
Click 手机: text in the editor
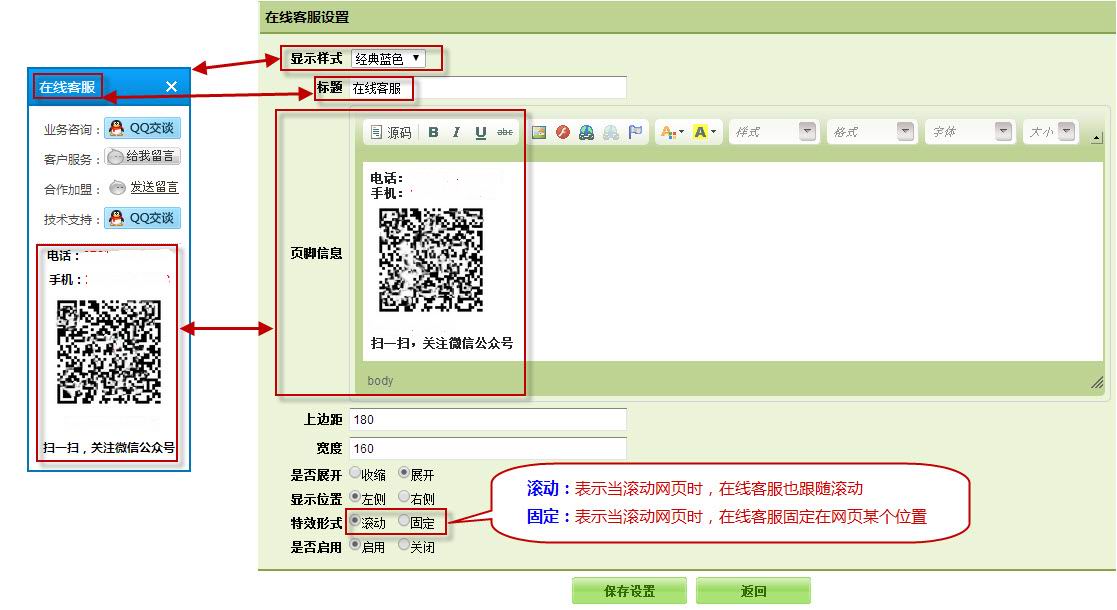[387, 193]
